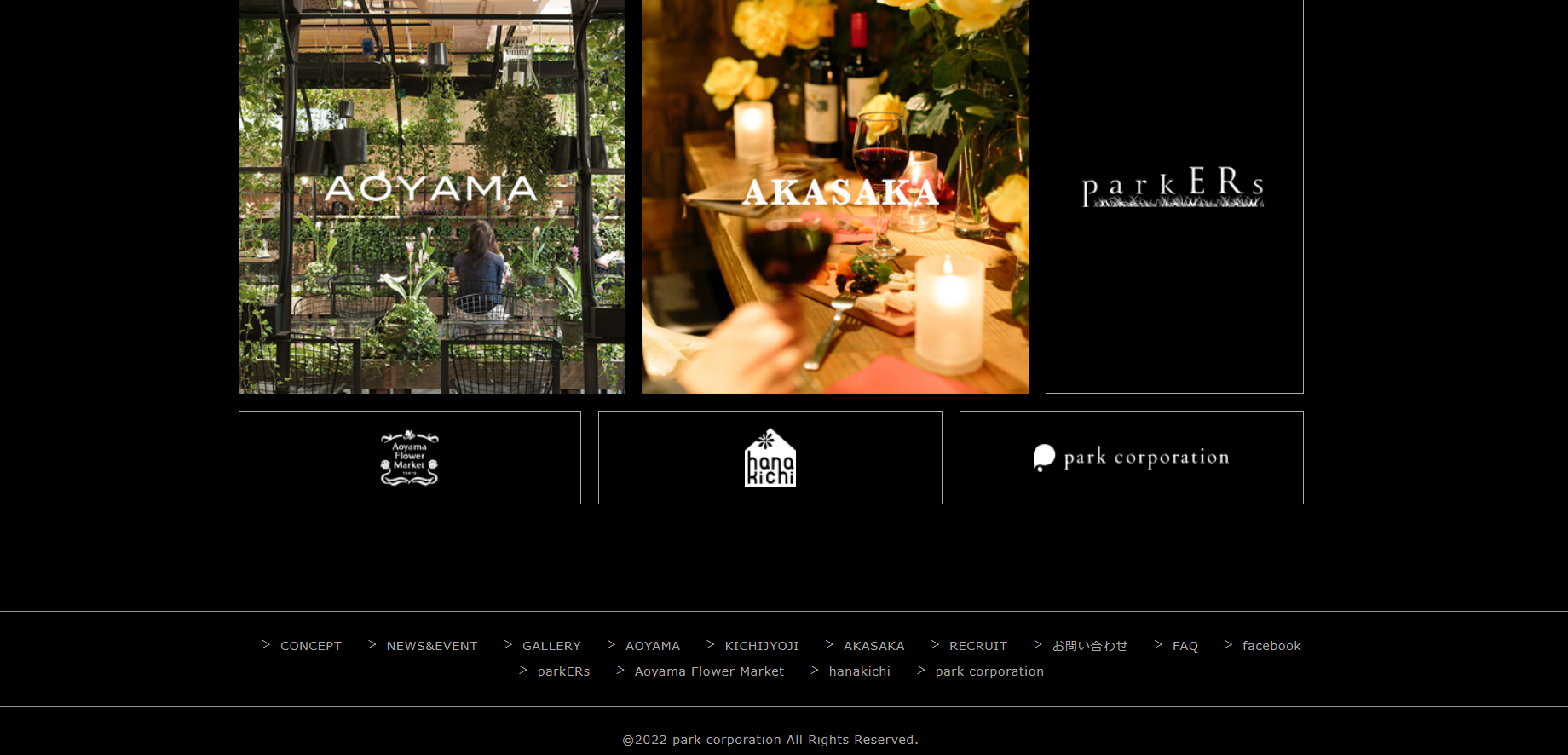Select AKASAKA in the footer navigation
The height and width of the screenshot is (755, 1568).
[x=874, y=646]
